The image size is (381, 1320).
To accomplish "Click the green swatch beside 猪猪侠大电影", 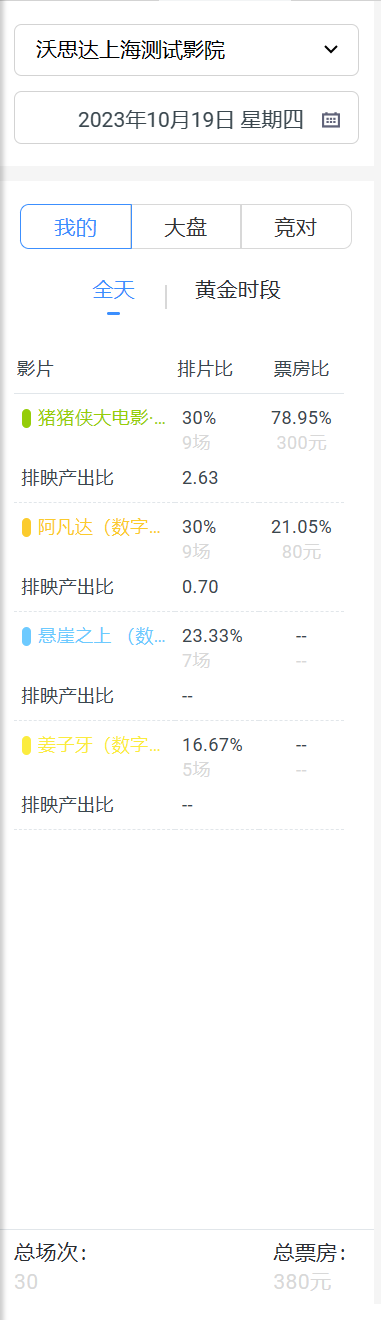I will (x=27, y=418).
